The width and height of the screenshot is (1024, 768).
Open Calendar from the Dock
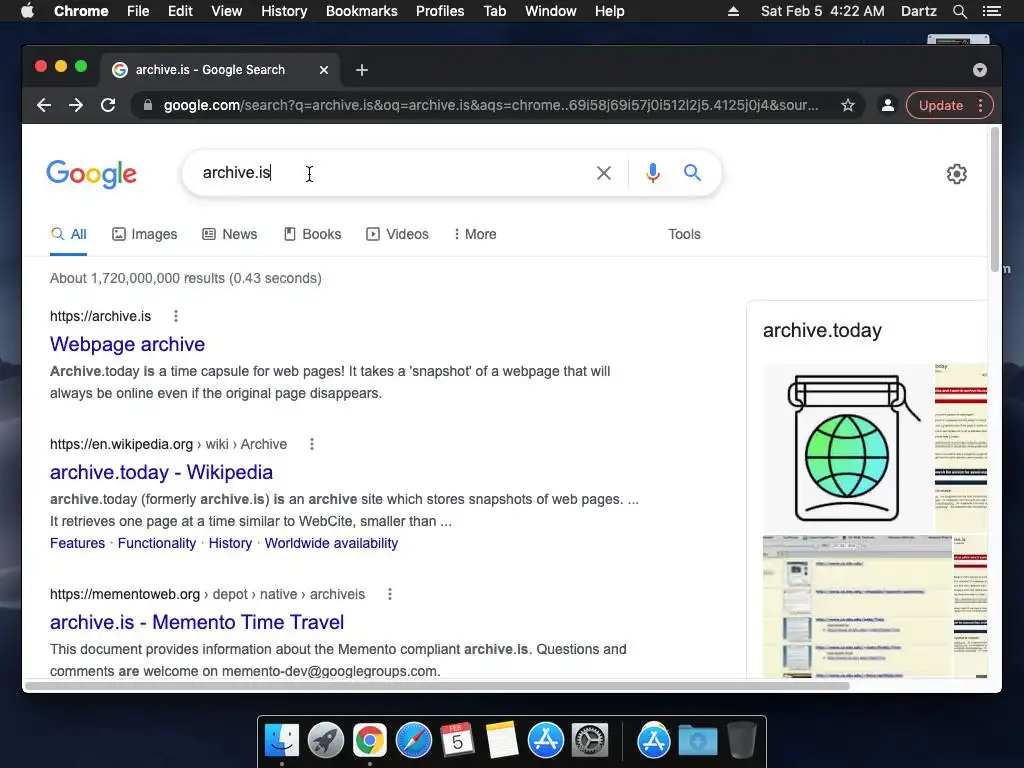[457, 741]
